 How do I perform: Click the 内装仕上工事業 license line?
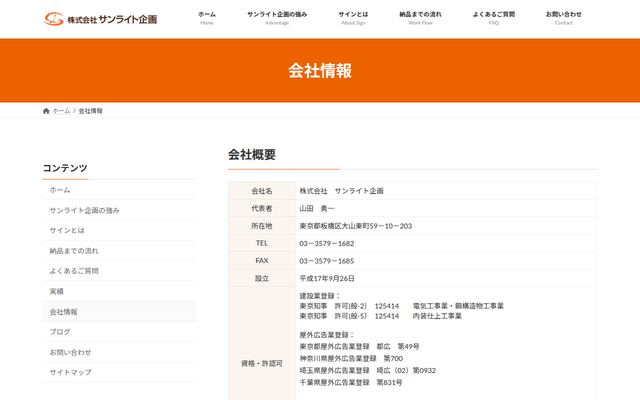380,316
